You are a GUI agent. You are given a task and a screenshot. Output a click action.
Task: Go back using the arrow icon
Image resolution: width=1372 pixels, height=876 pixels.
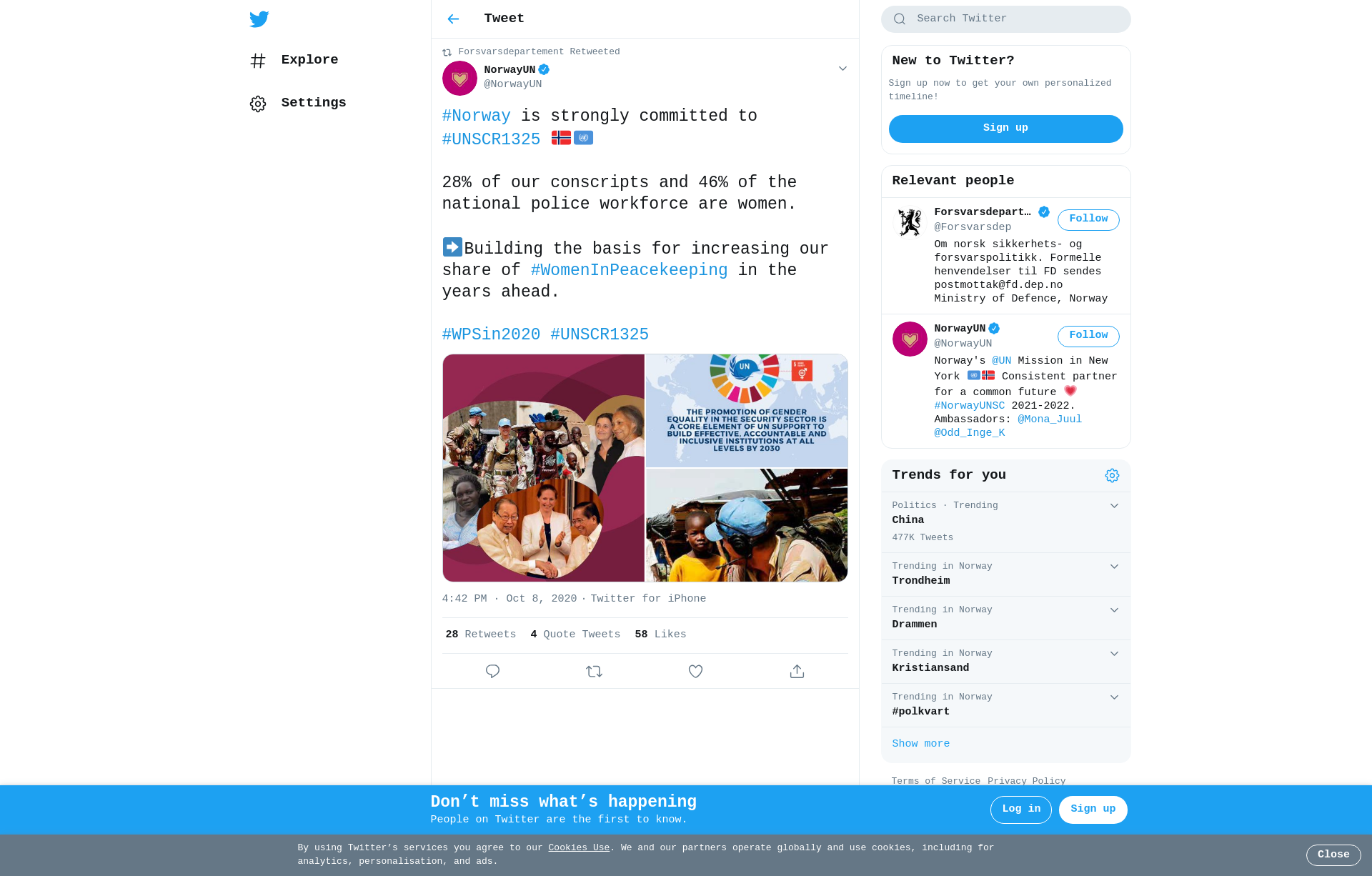pyautogui.click(x=453, y=19)
